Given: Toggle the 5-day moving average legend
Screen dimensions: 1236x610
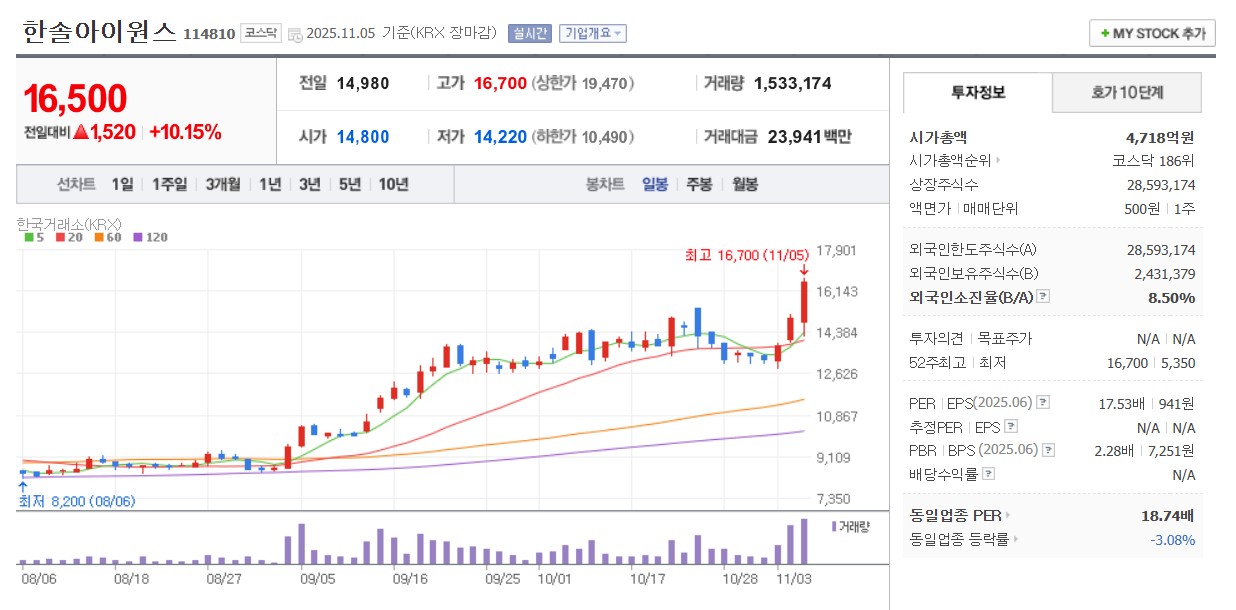Looking at the screenshot, I should 27,237.
